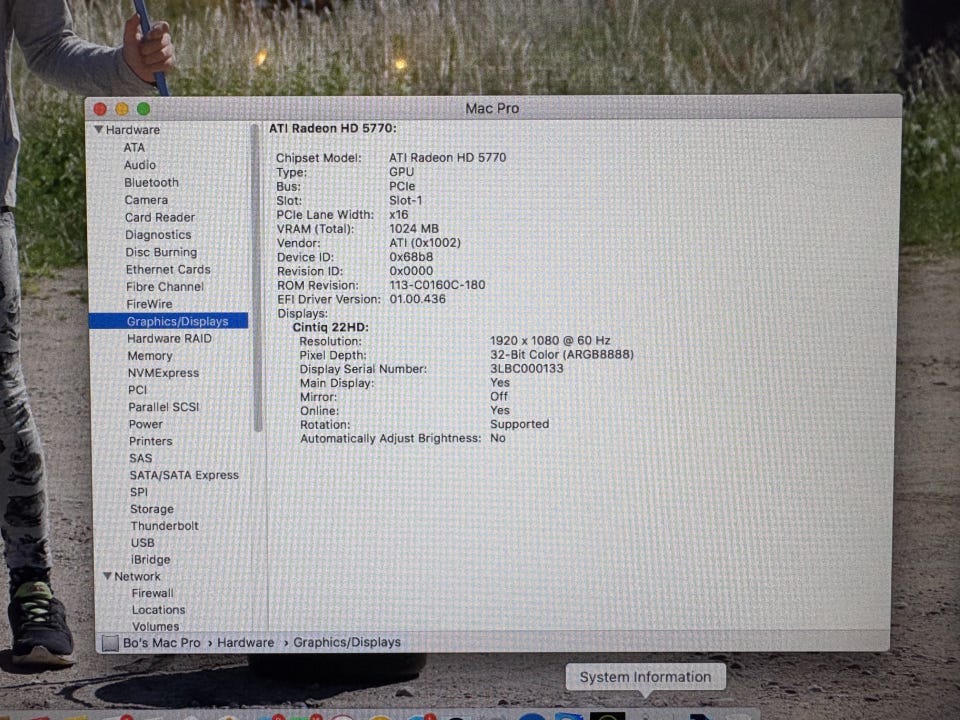Select Thunderbolt in the sidebar

[165, 526]
